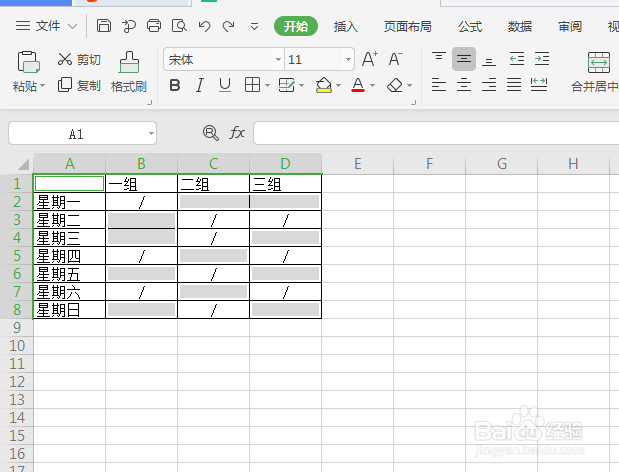
Task: Select cell containing 二组
Action: [214, 184]
